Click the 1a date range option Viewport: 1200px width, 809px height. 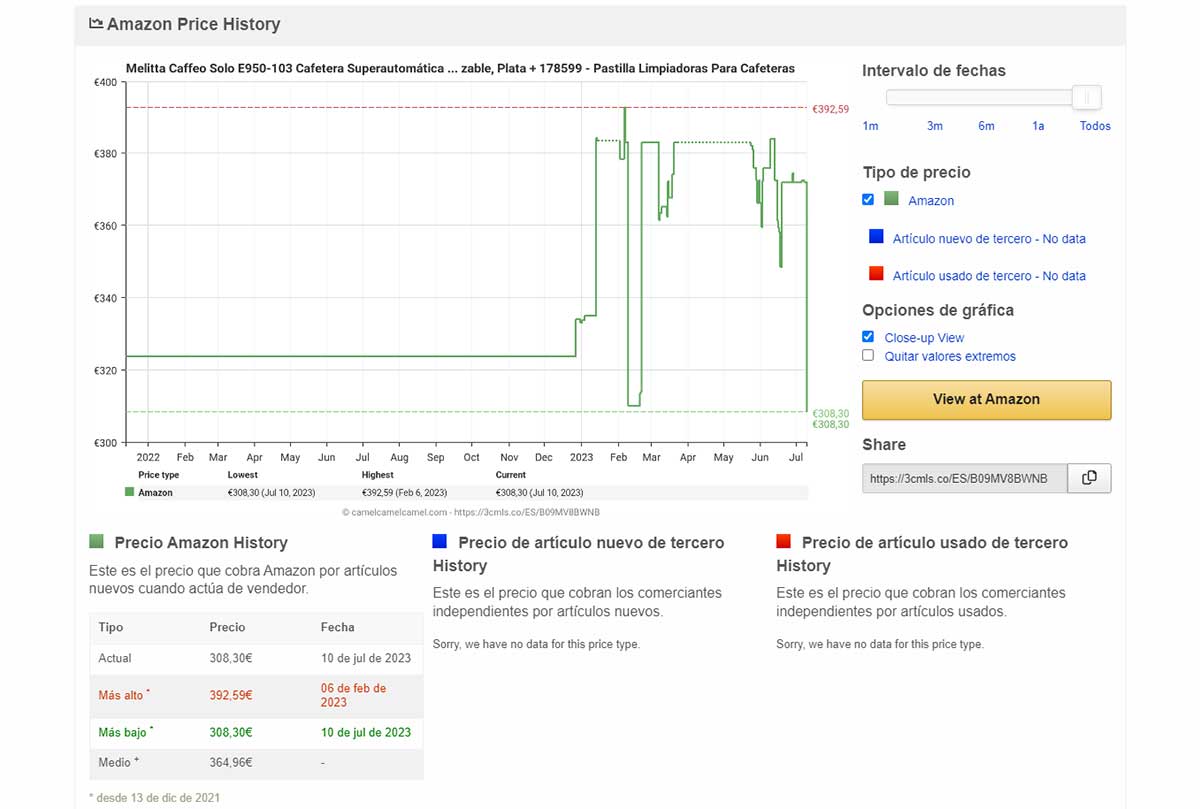(1037, 126)
